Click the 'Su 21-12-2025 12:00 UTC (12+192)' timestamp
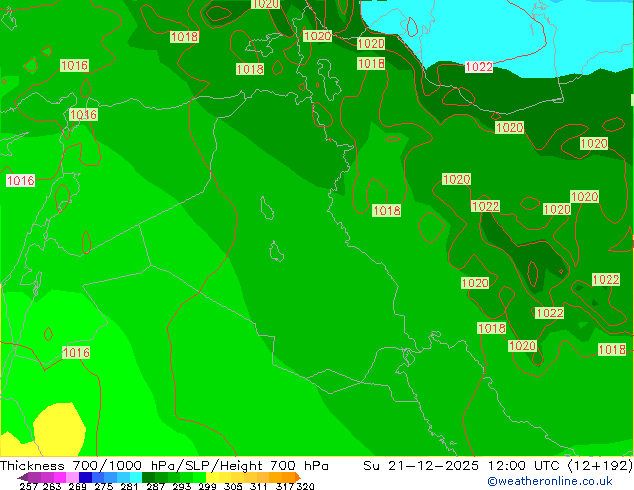The image size is (634, 490). click(498, 466)
